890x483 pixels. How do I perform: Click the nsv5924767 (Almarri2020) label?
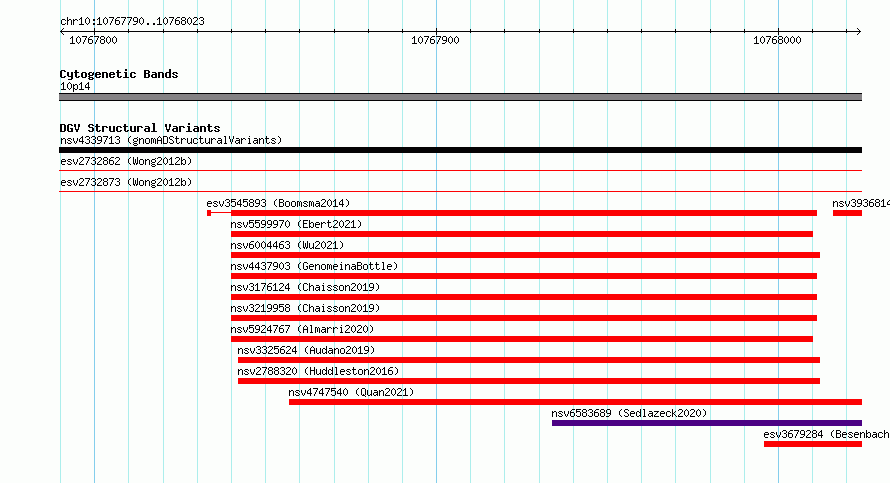point(302,329)
